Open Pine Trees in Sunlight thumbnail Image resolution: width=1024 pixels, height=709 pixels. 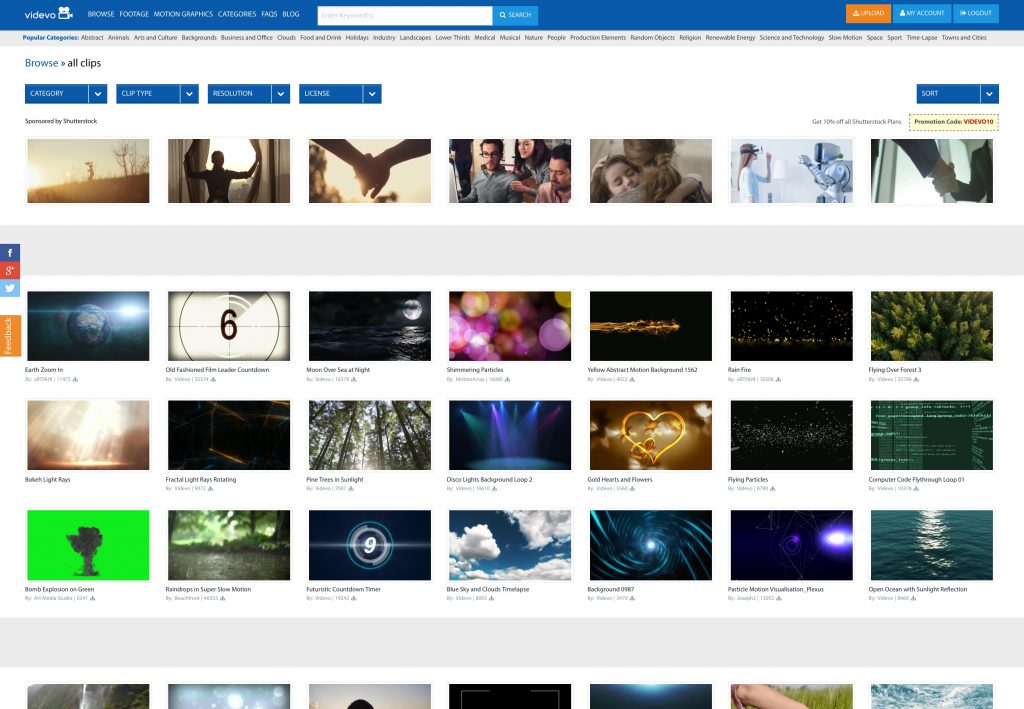pyautogui.click(x=370, y=435)
